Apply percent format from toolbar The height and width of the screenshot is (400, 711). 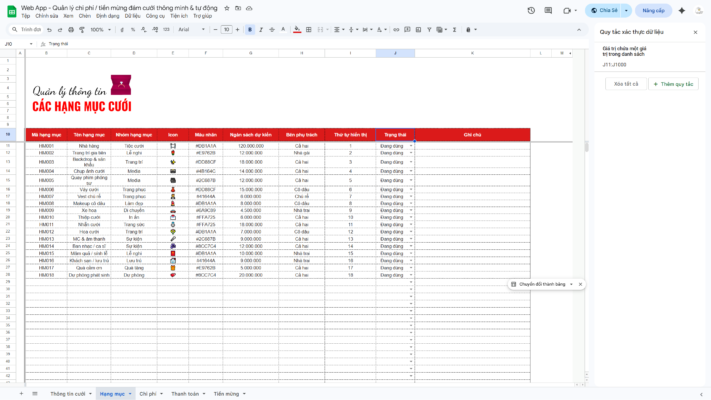tap(133, 29)
